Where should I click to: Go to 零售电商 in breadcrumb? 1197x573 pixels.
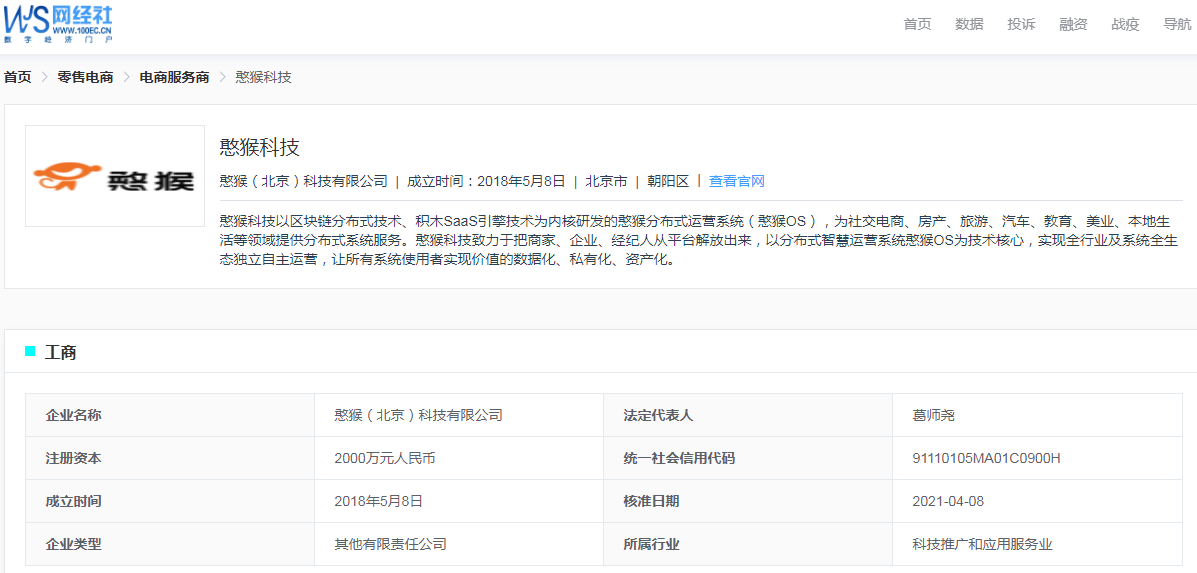point(86,77)
